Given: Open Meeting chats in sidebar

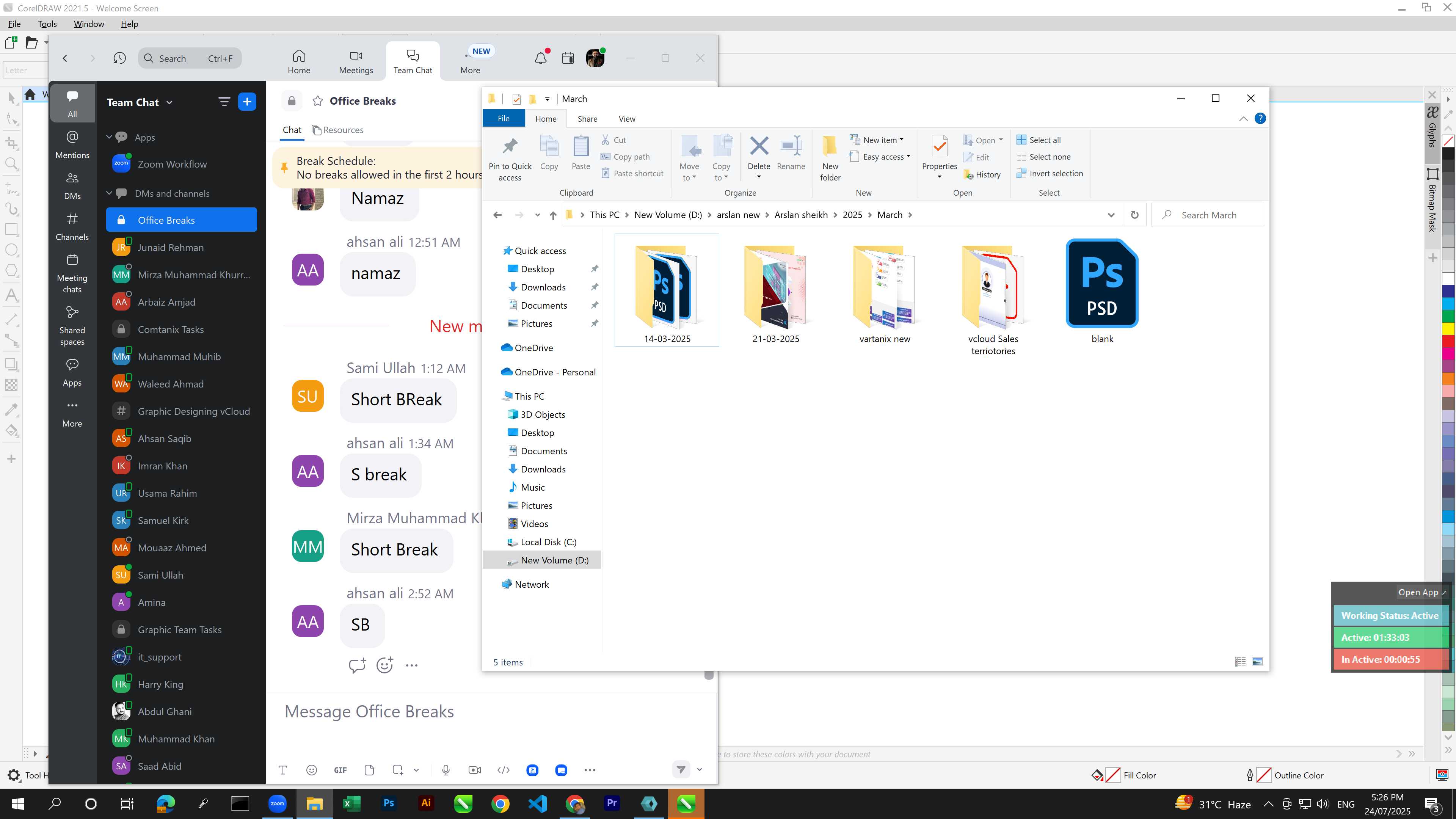Looking at the screenshot, I should click(x=72, y=273).
